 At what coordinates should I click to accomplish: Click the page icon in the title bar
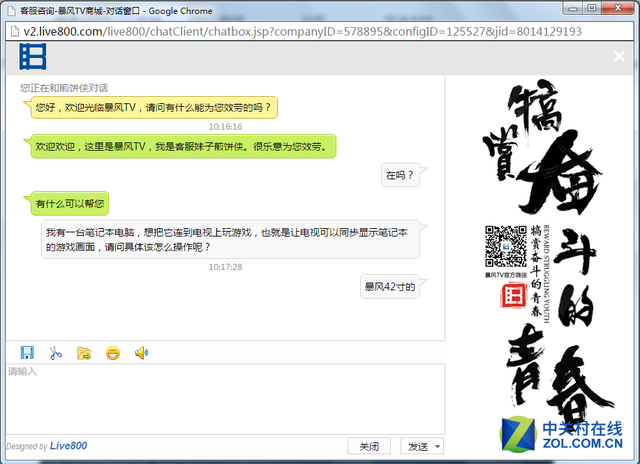[11, 11]
